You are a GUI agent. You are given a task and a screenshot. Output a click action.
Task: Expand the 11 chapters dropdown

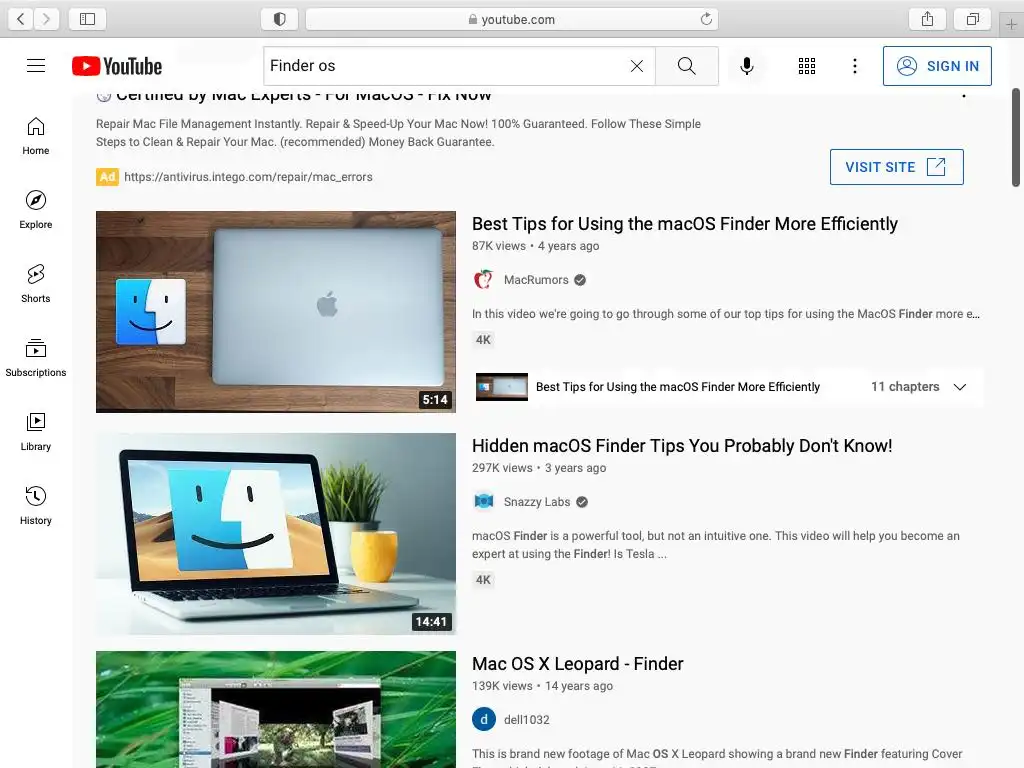tap(959, 387)
